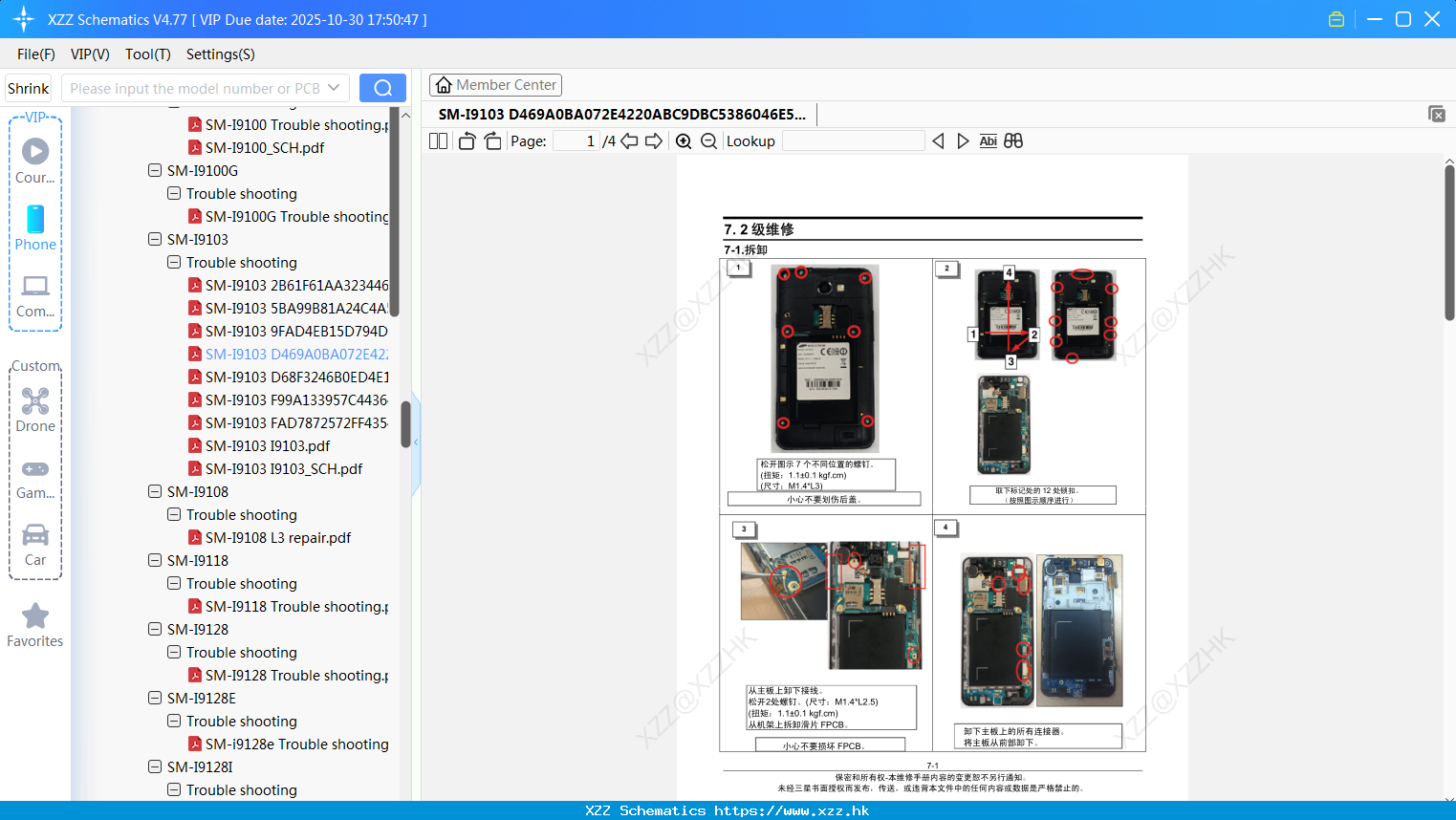Click the yellow VIP bag icon
This screenshot has width=1456, height=820.
1336,19
